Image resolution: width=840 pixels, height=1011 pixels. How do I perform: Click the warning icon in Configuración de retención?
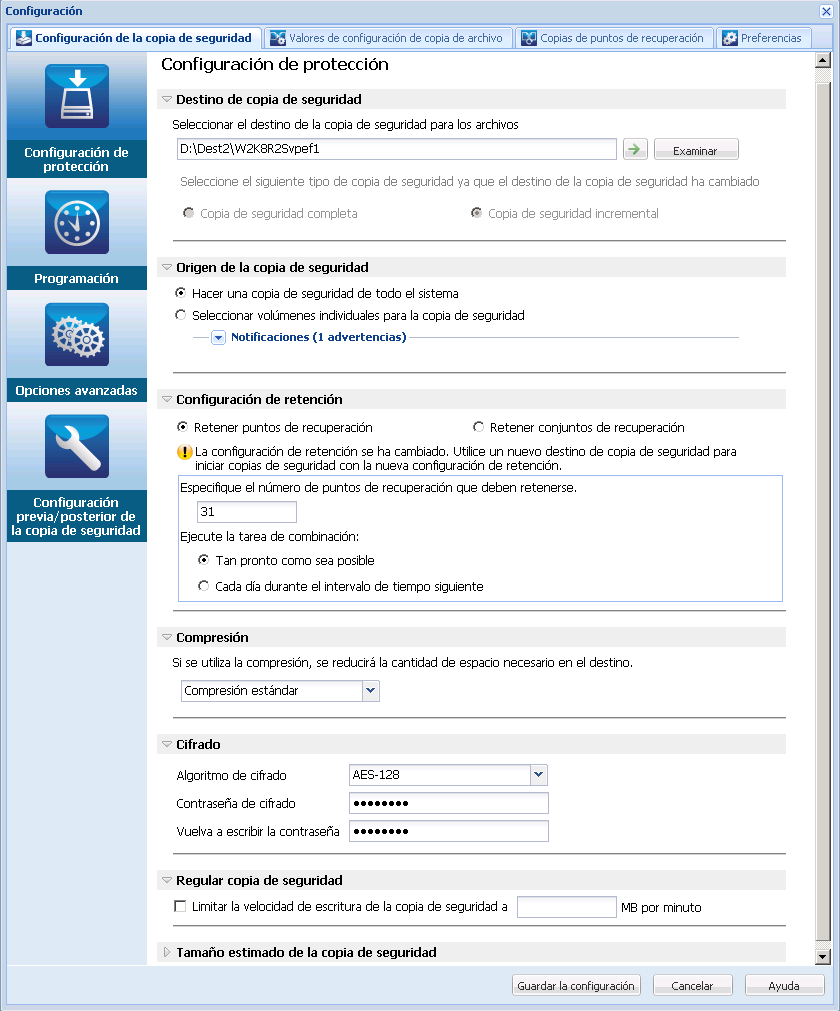pyautogui.click(x=185, y=453)
